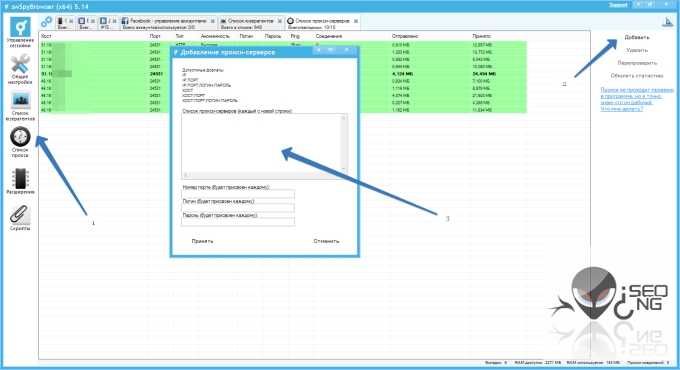680x370 pixels.
Task: Open Общие настройки wrench icon
Action: click(x=20, y=69)
